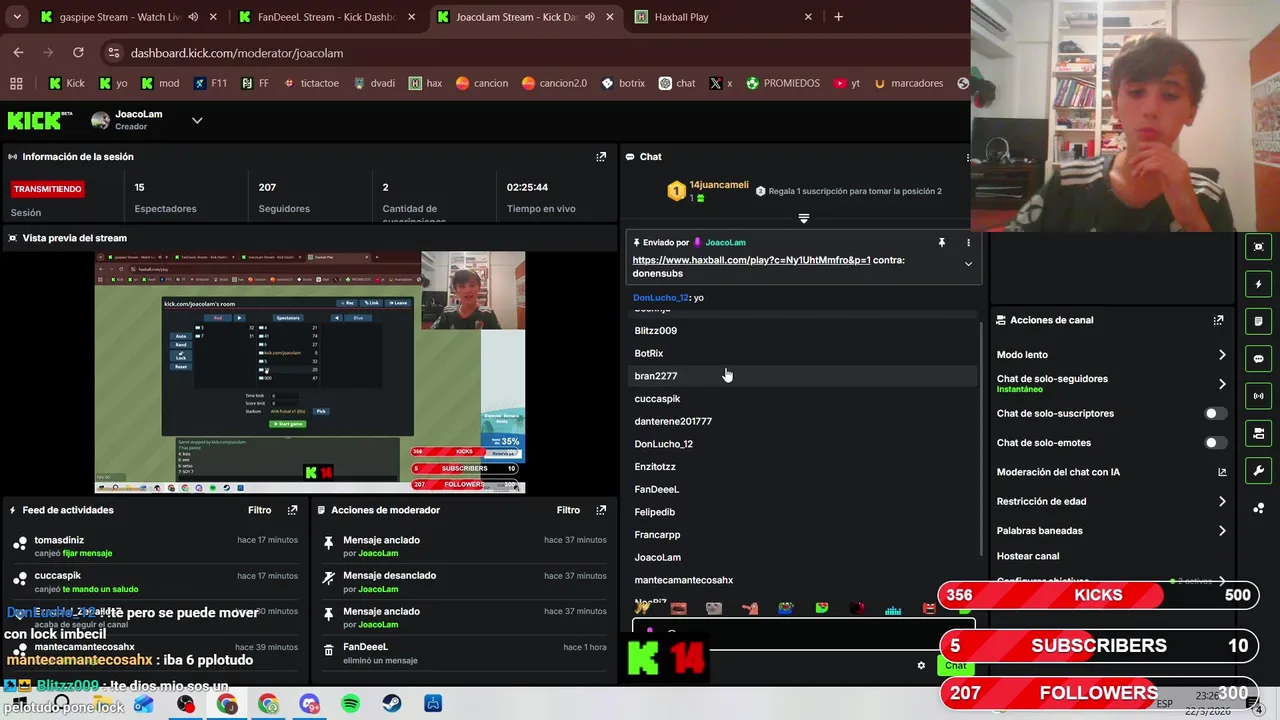The width and height of the screenshot is (1280, 720).
Task: Click the wrench tools sidebar icon
Action: click(1258, 471)
